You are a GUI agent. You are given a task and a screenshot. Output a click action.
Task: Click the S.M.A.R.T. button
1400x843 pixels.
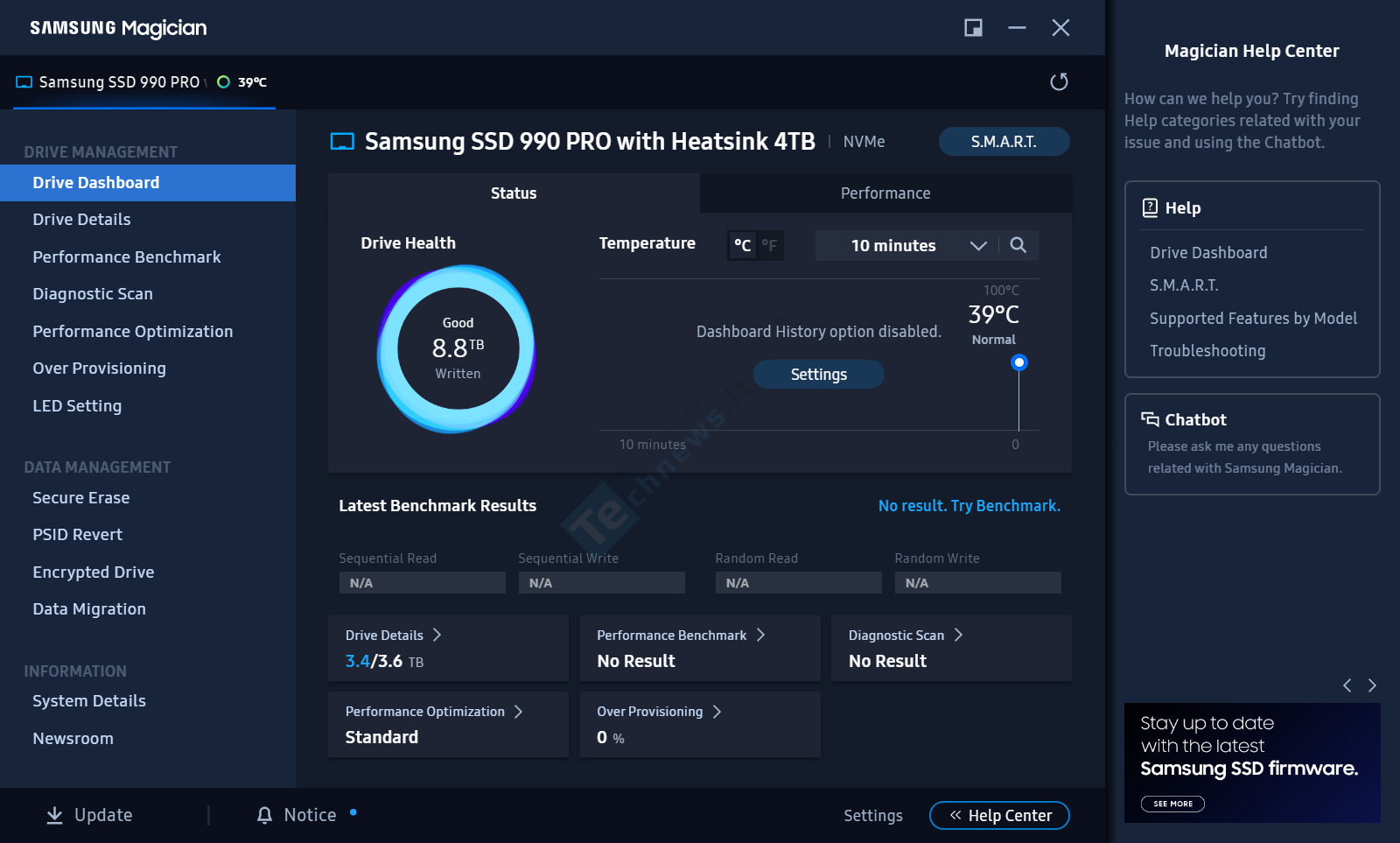[x=1004, y=142]
